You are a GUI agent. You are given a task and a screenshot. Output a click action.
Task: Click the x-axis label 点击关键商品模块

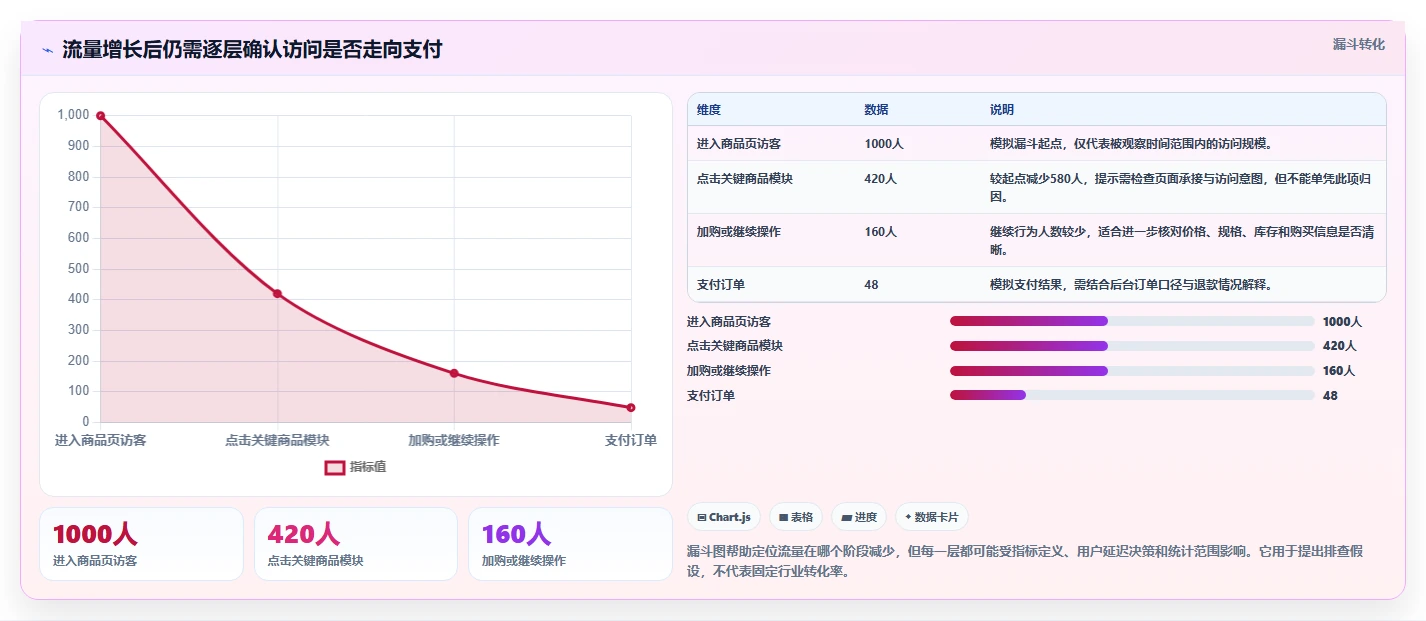click(x=277, y=440)
